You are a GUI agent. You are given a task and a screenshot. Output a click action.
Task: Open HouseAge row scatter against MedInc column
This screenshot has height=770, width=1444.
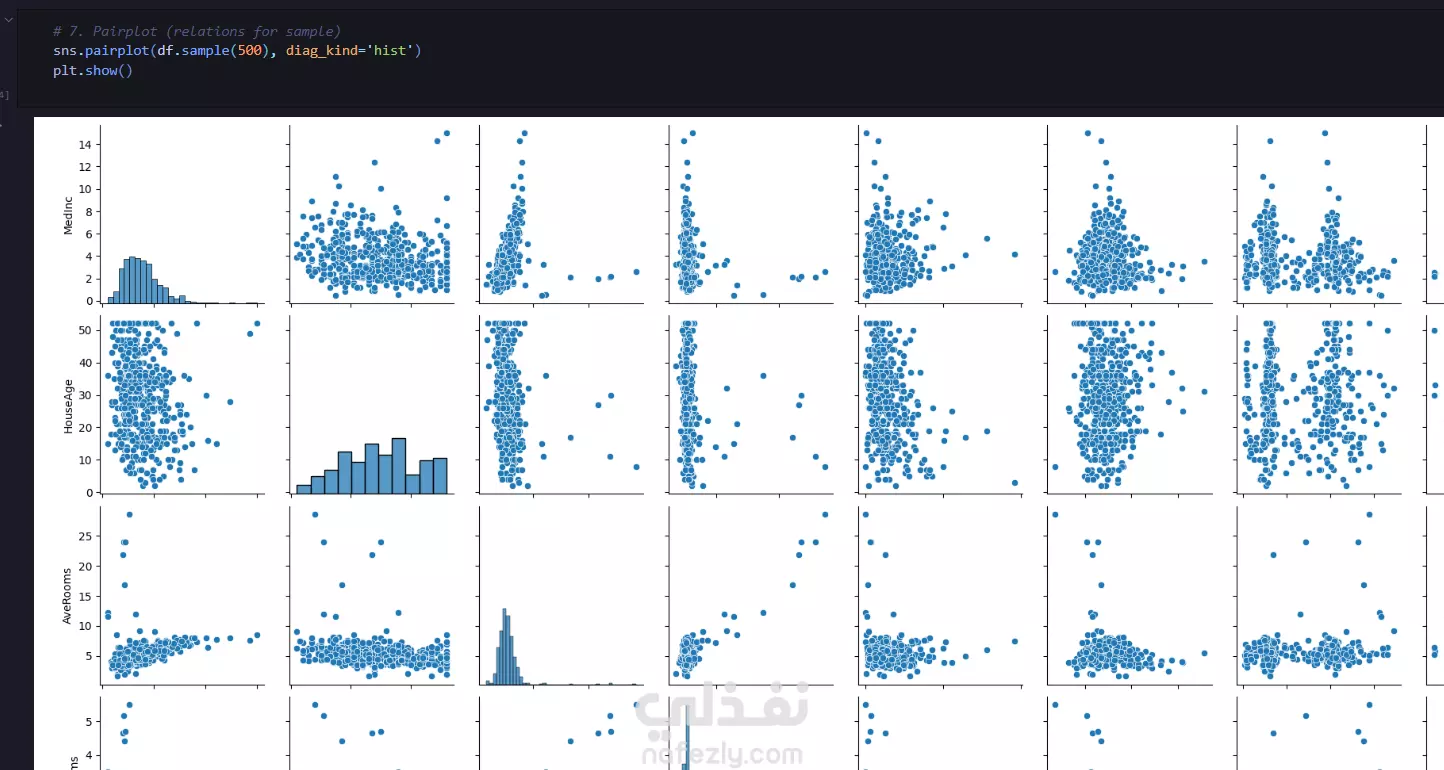181,405
